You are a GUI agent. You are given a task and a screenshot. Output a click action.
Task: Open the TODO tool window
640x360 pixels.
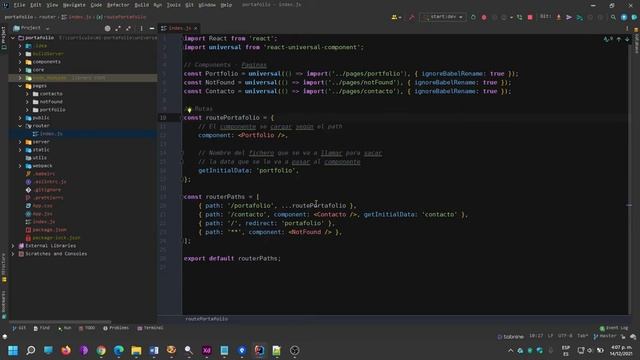click(x=87, y=328)
